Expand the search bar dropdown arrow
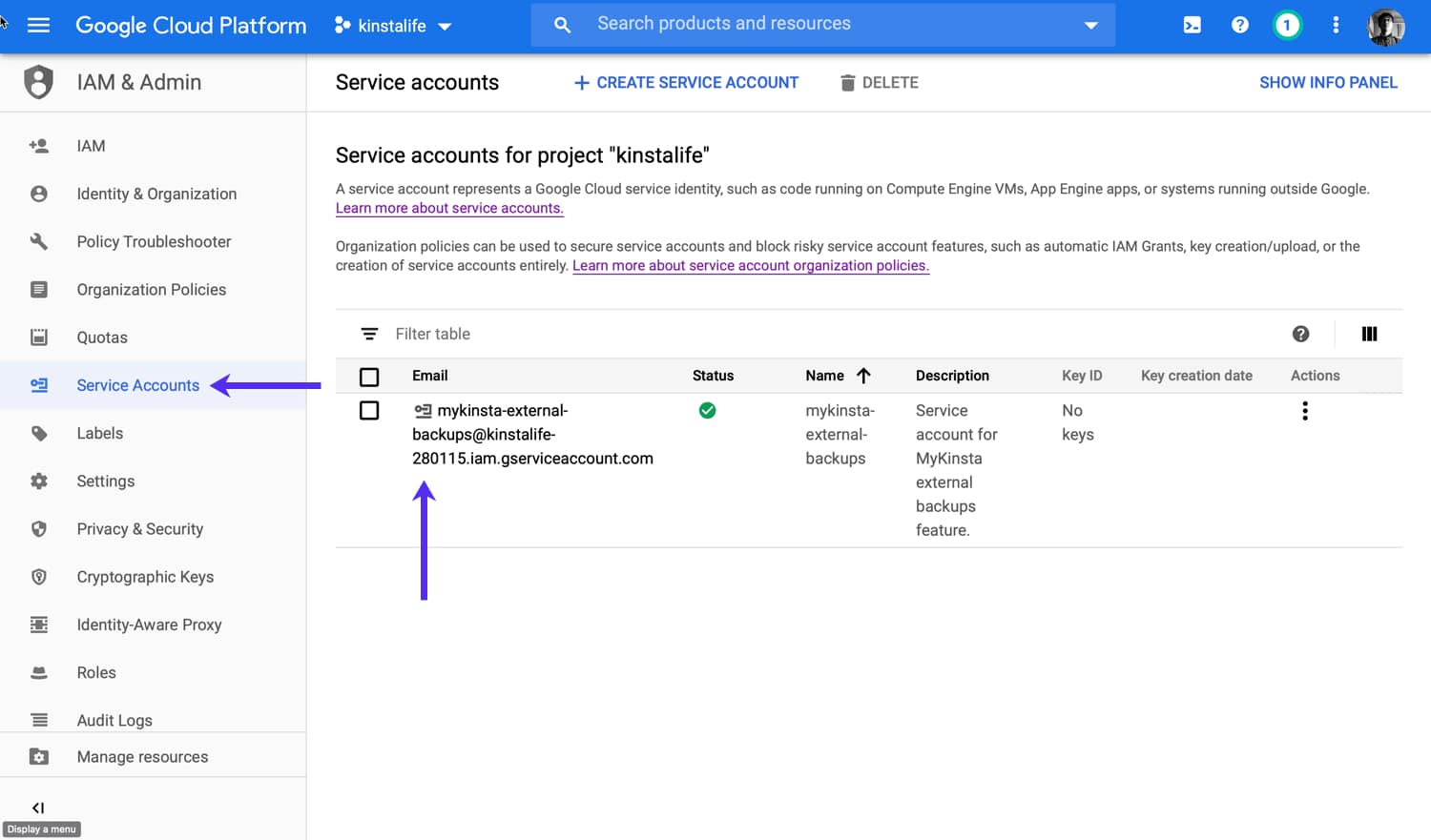 coord(1090,26)
